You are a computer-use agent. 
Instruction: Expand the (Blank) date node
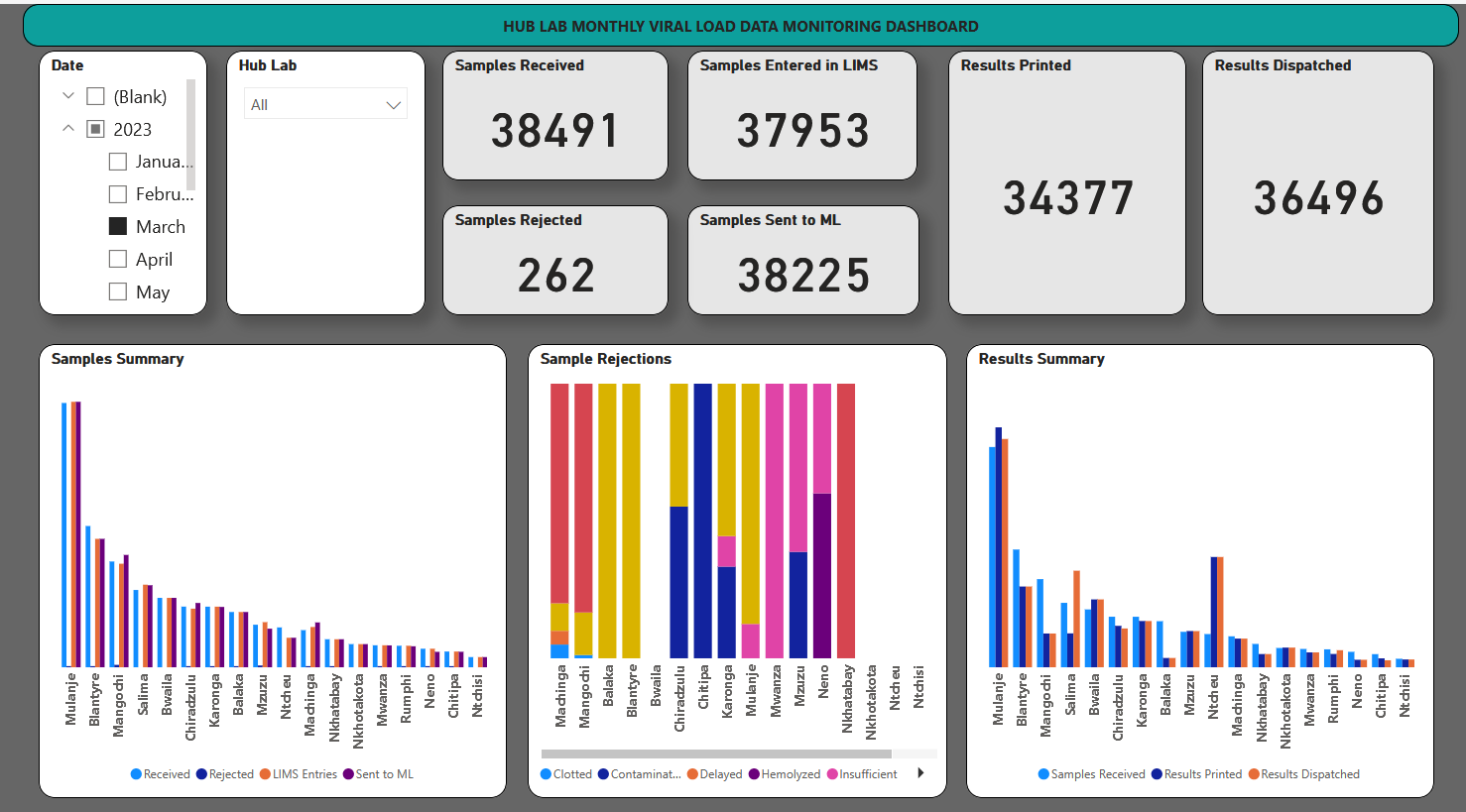tap(68, 96)
